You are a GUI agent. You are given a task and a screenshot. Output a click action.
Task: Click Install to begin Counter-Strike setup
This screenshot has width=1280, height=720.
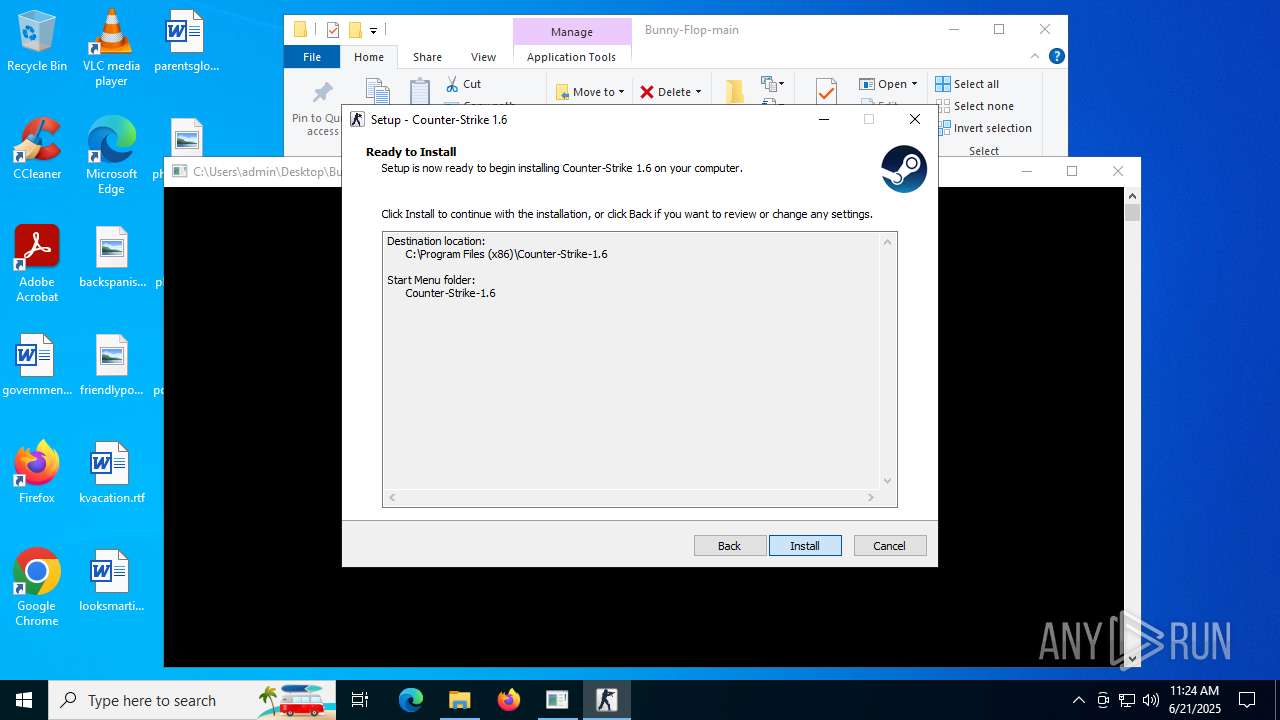click(805, 546)
